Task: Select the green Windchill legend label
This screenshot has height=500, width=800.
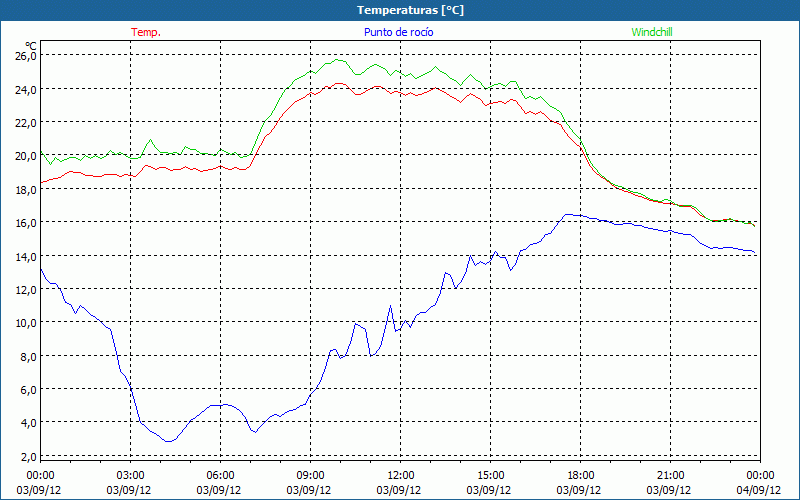Action: coord(652,32)
